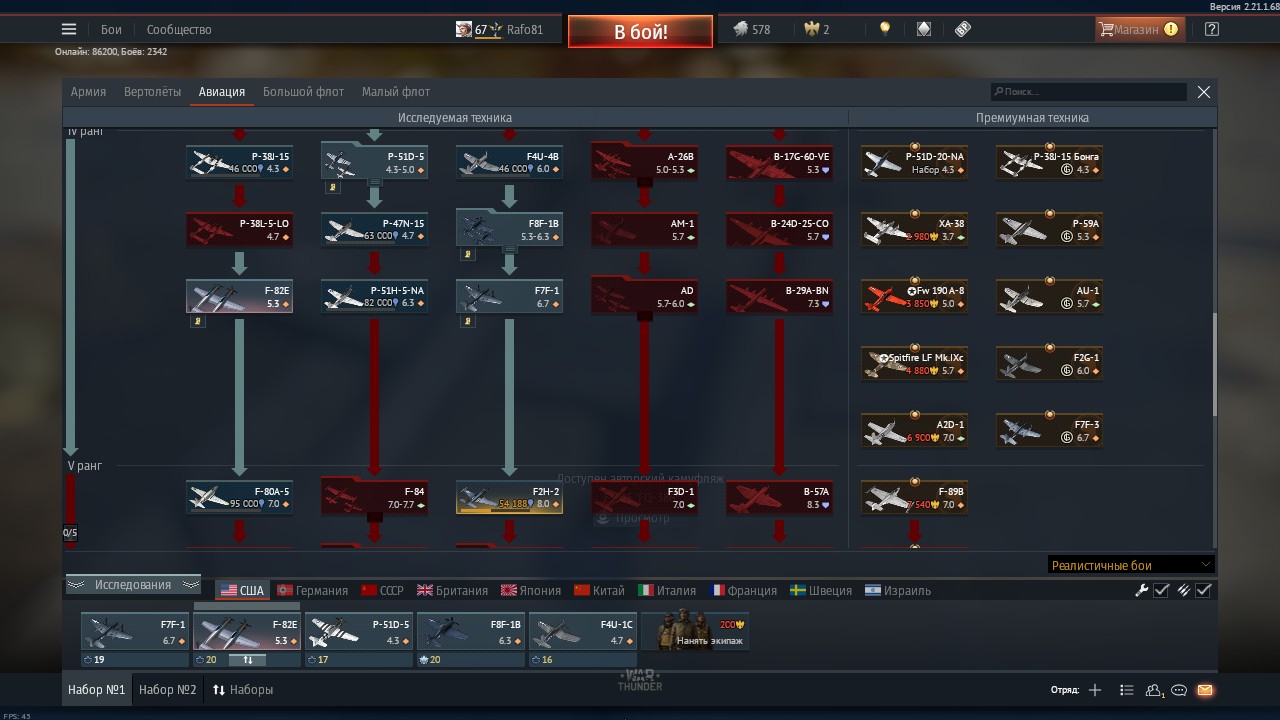Click the research tree vertical scrollbar

[1215, 365]
